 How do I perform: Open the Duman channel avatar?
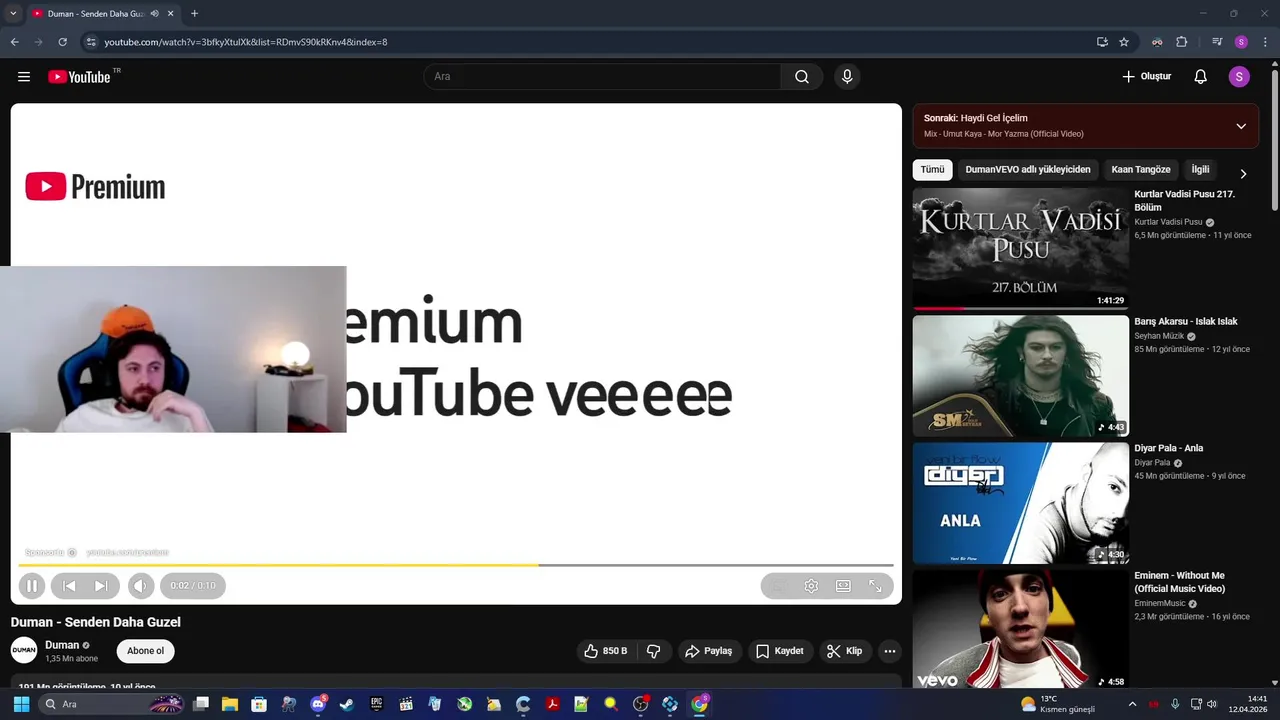coord(24,650)
